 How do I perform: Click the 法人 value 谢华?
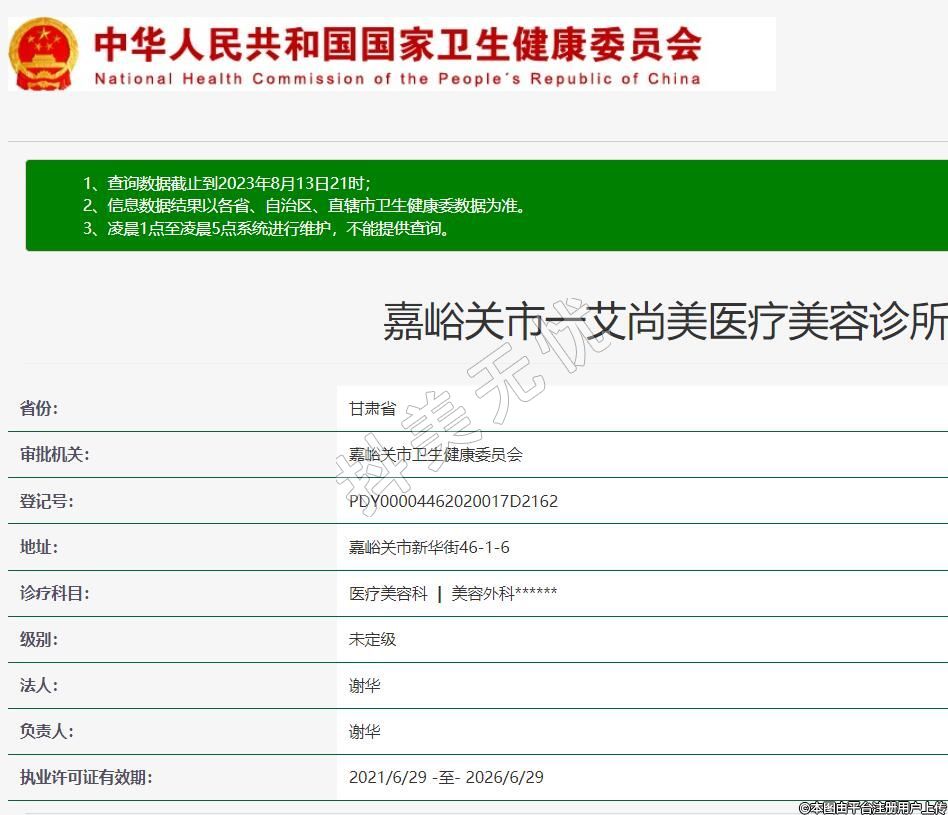364,686
